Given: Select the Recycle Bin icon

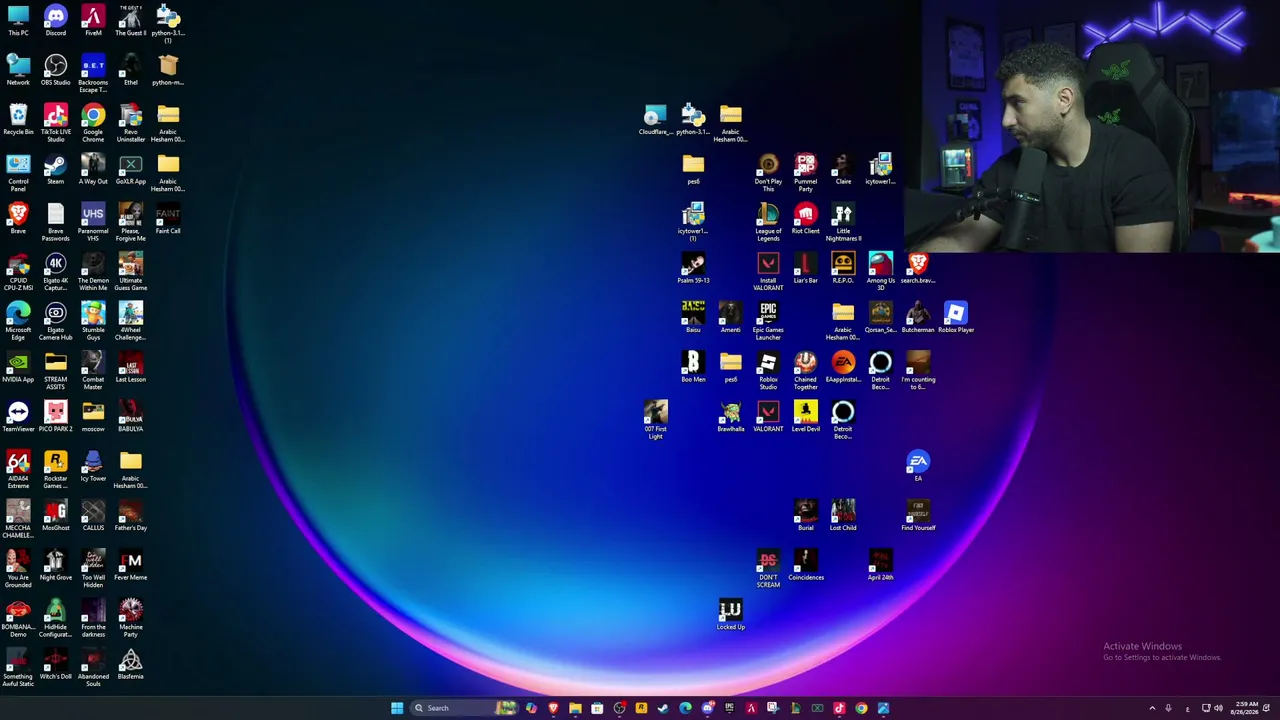Looking at the screenshot, I should [x=18, y=120].
